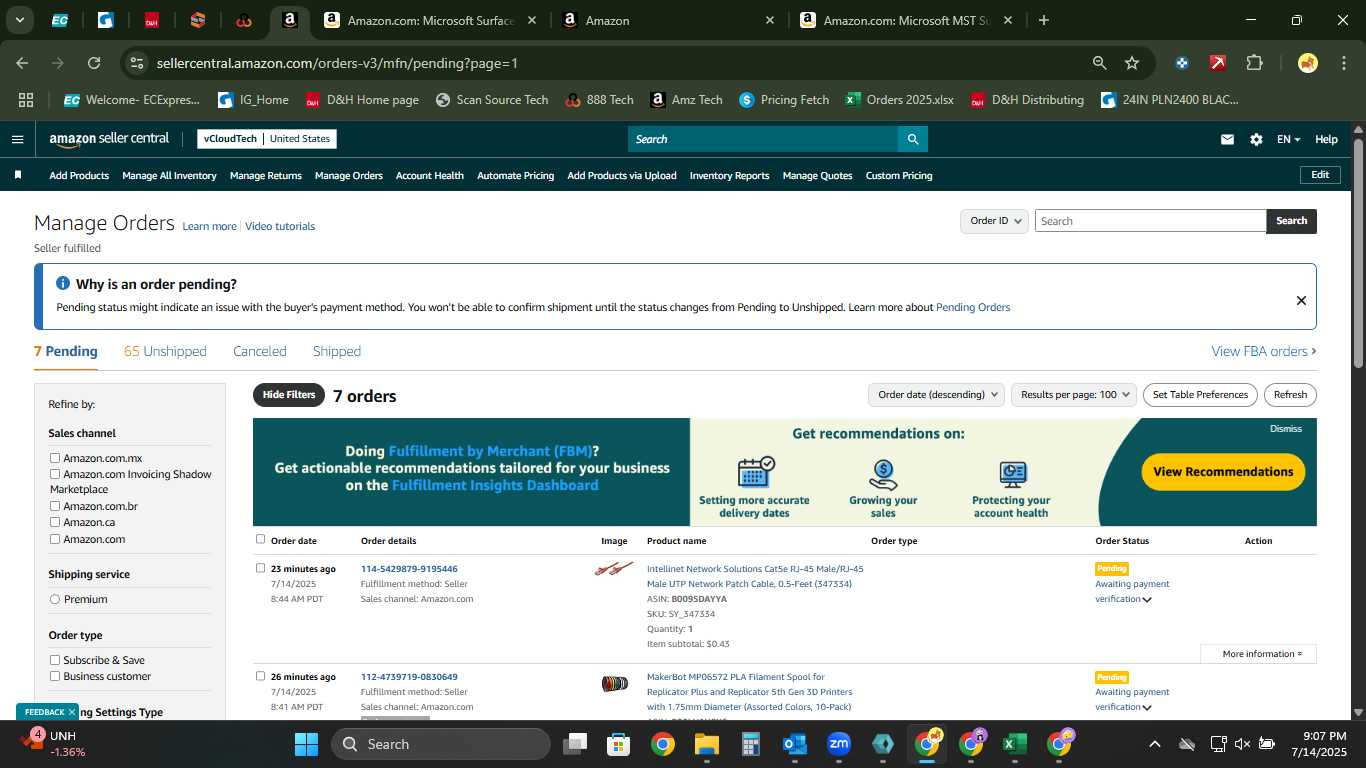Click the browser address bar URL
Image resolution: width=1366 pixels, height=768 pixels.
(x=337, y=63)
